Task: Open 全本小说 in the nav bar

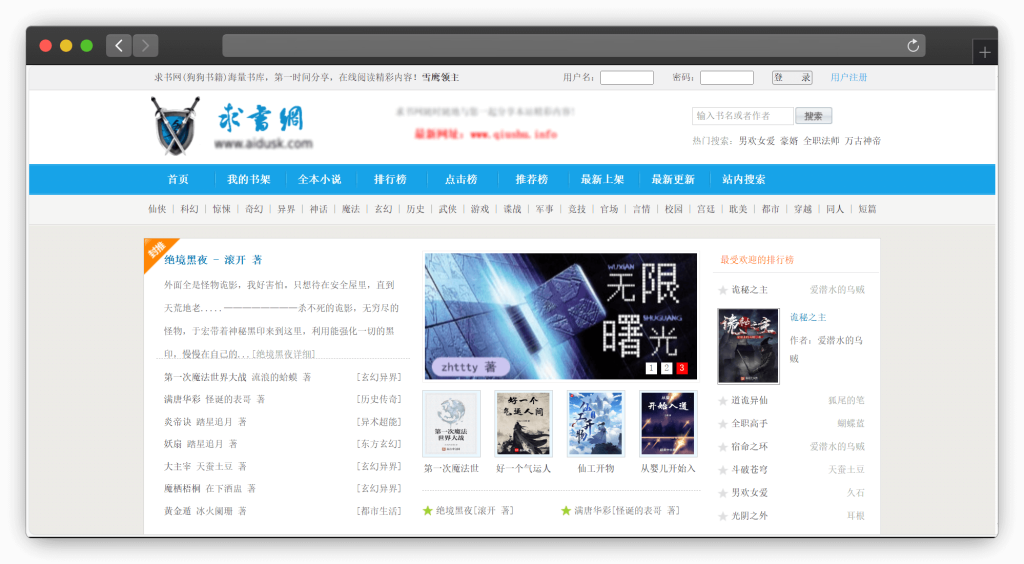Action: 319,180
